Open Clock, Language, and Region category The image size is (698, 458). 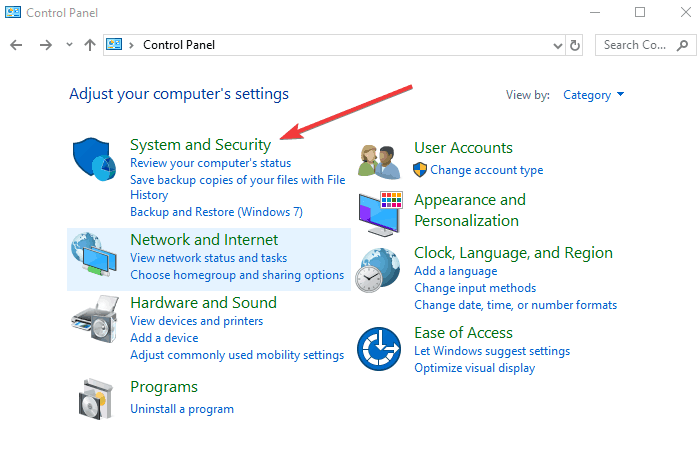(x=513, y=253)
